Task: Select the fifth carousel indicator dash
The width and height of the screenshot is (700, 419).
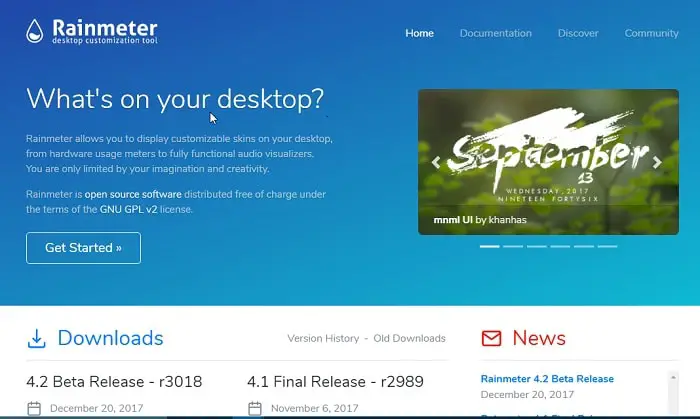Action: 584,246
